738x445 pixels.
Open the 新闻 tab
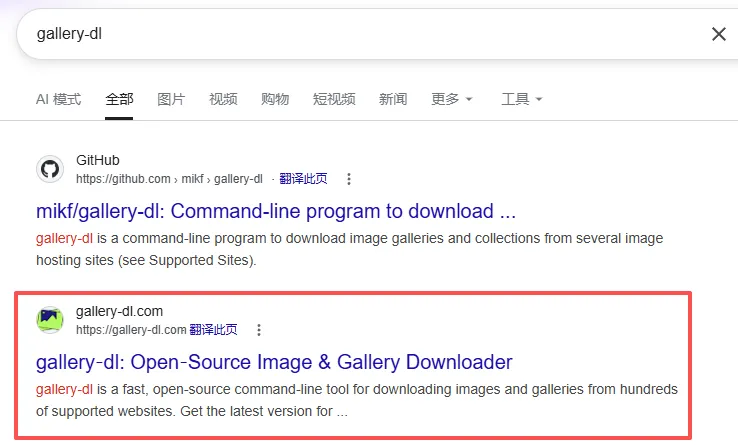[393, 99]
